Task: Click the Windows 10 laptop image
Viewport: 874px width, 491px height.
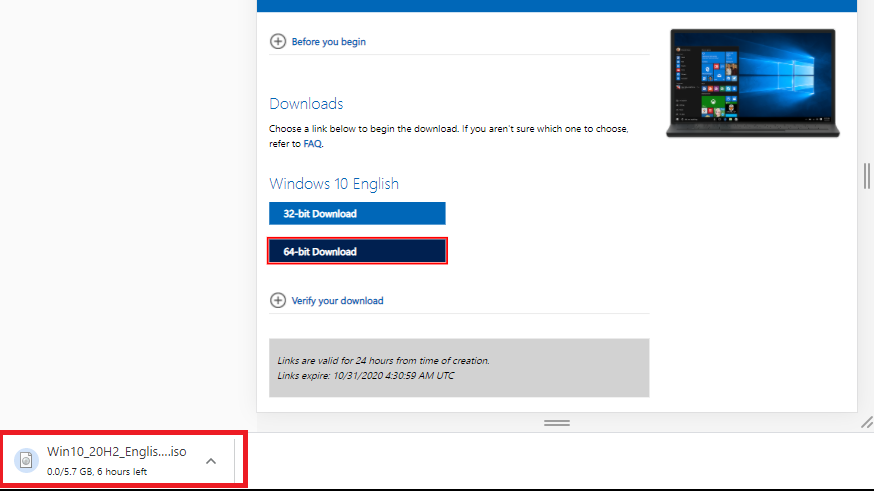Action: point(753,83)
